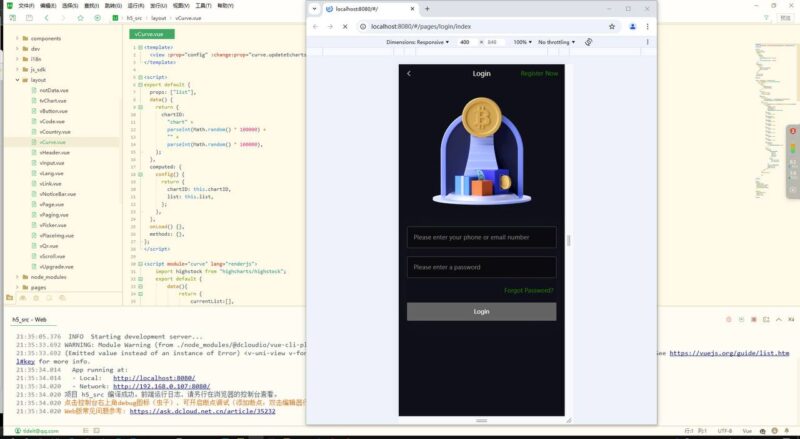Open the Chrome three-dot menu
Screen dimensions: 800x439
point(648,26)
